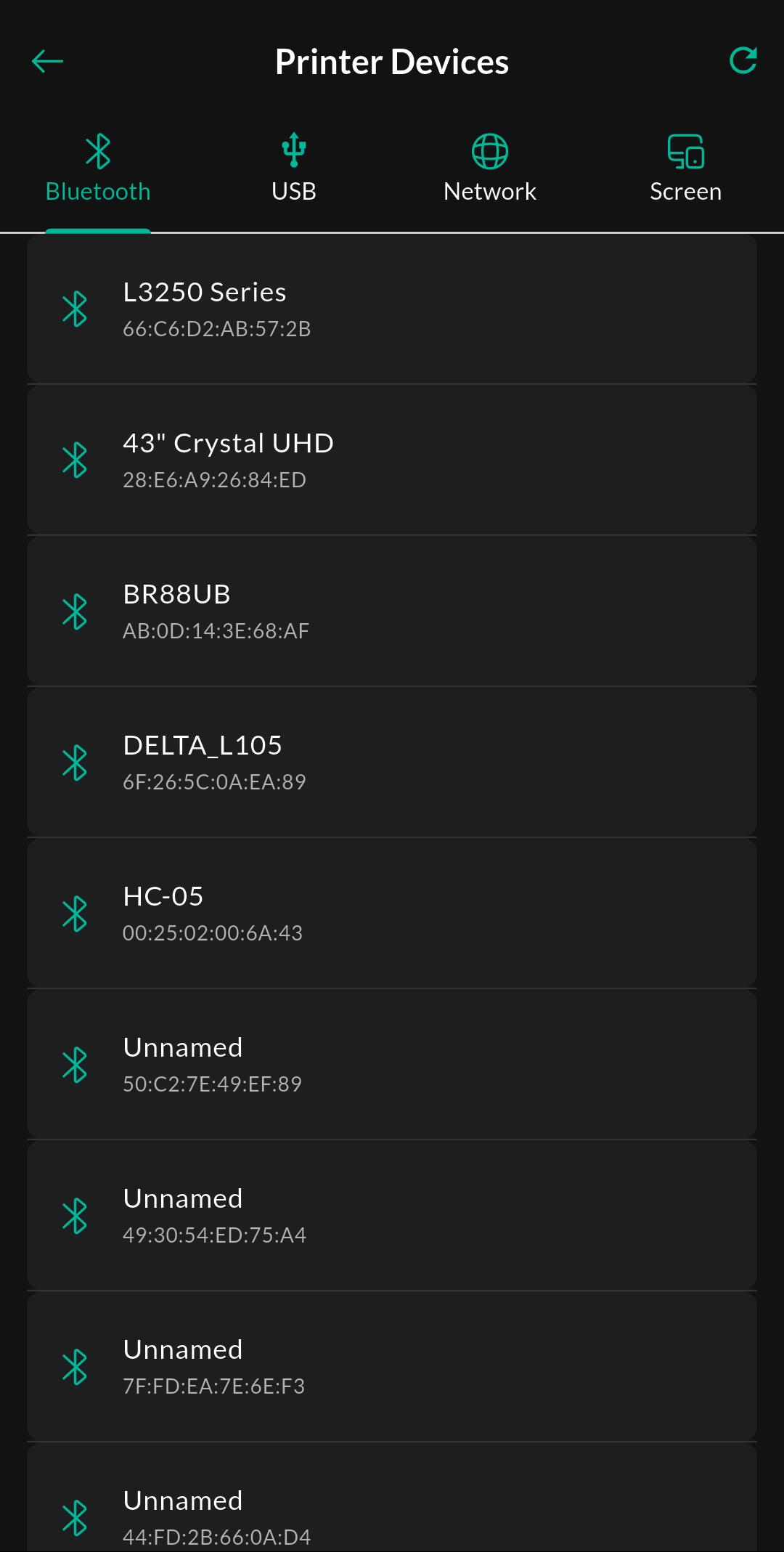784x1552 pixels.
Task: Select the BR88UB device
Action: click(x=392, y=612)
